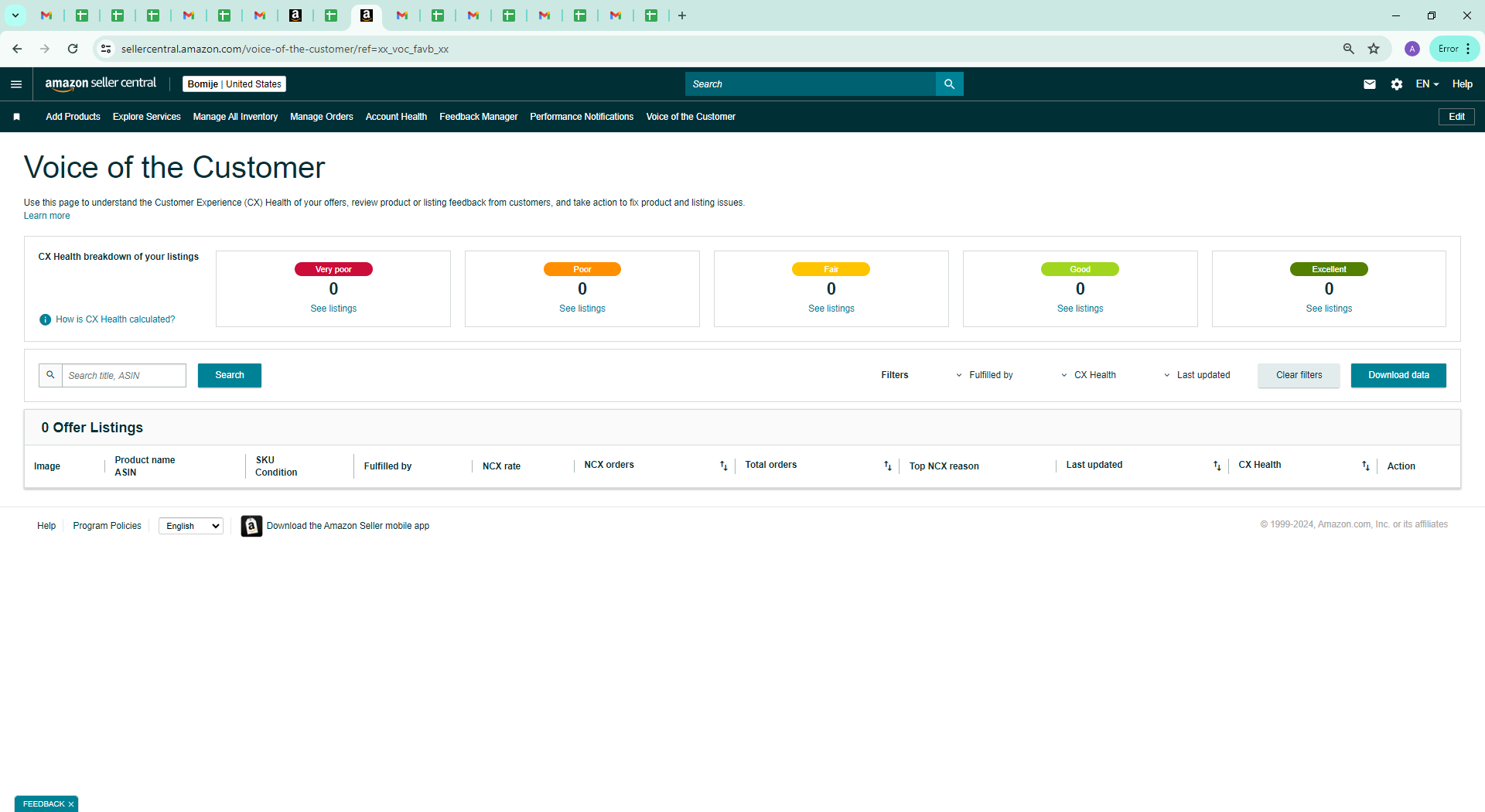Click the browser address bar URL
Image resolution: width=1485 pixels, height=812 pixels.
pyautogui.click(x=285, y=49)
